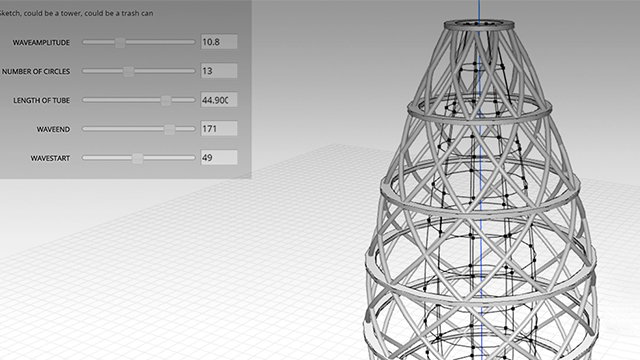
Task: Click the LENGTH OF TUBE slider handle
Action: pos(166,100)
